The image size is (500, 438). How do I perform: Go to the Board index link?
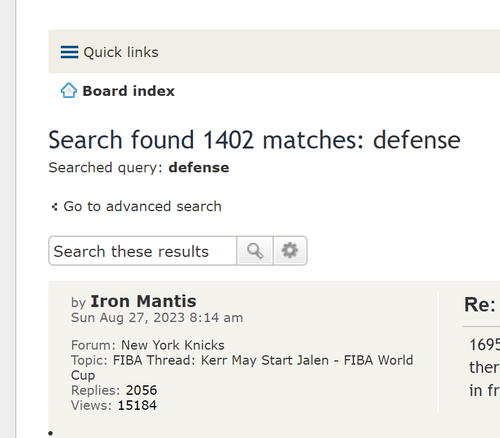point(128,91)
